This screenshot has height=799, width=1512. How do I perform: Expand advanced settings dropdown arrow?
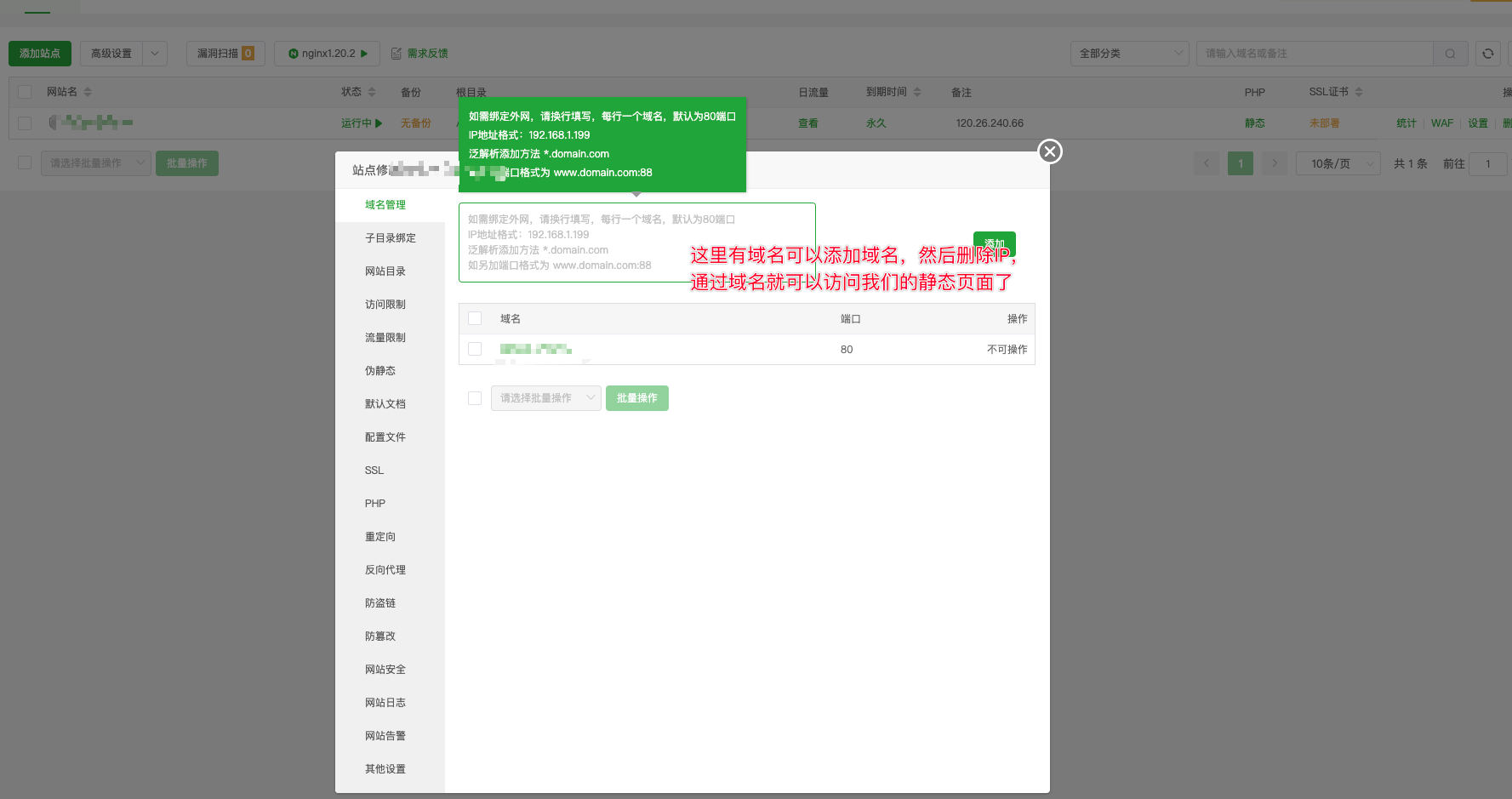coord(155,54)
